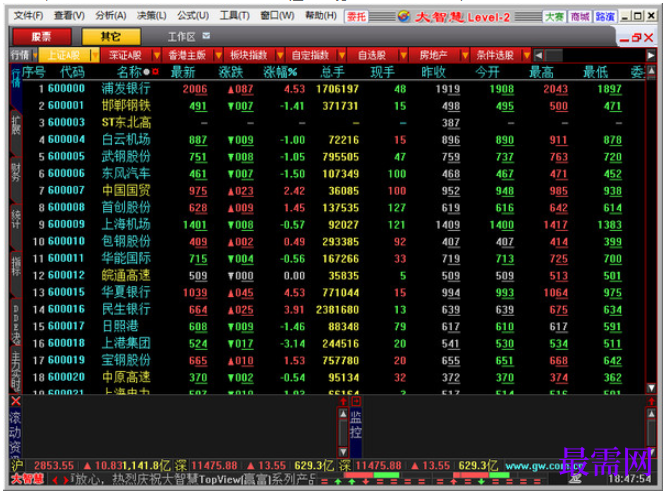Open the 分析(A) menu
This screenshot has height=493, width=671.
tap(110, 16)
